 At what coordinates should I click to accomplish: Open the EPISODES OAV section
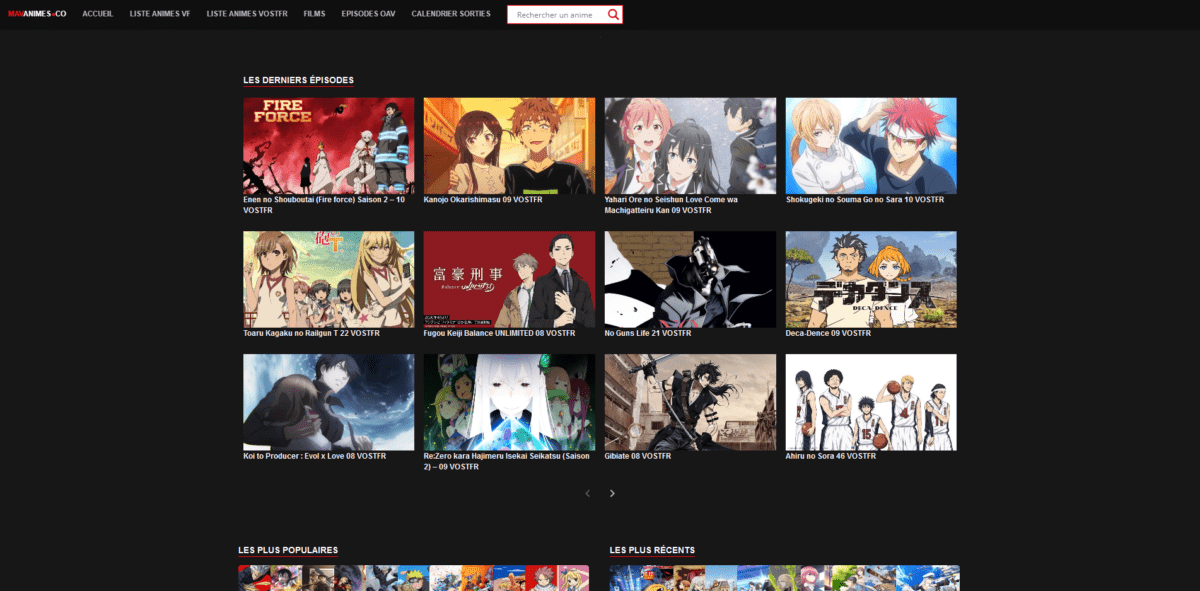368,14
